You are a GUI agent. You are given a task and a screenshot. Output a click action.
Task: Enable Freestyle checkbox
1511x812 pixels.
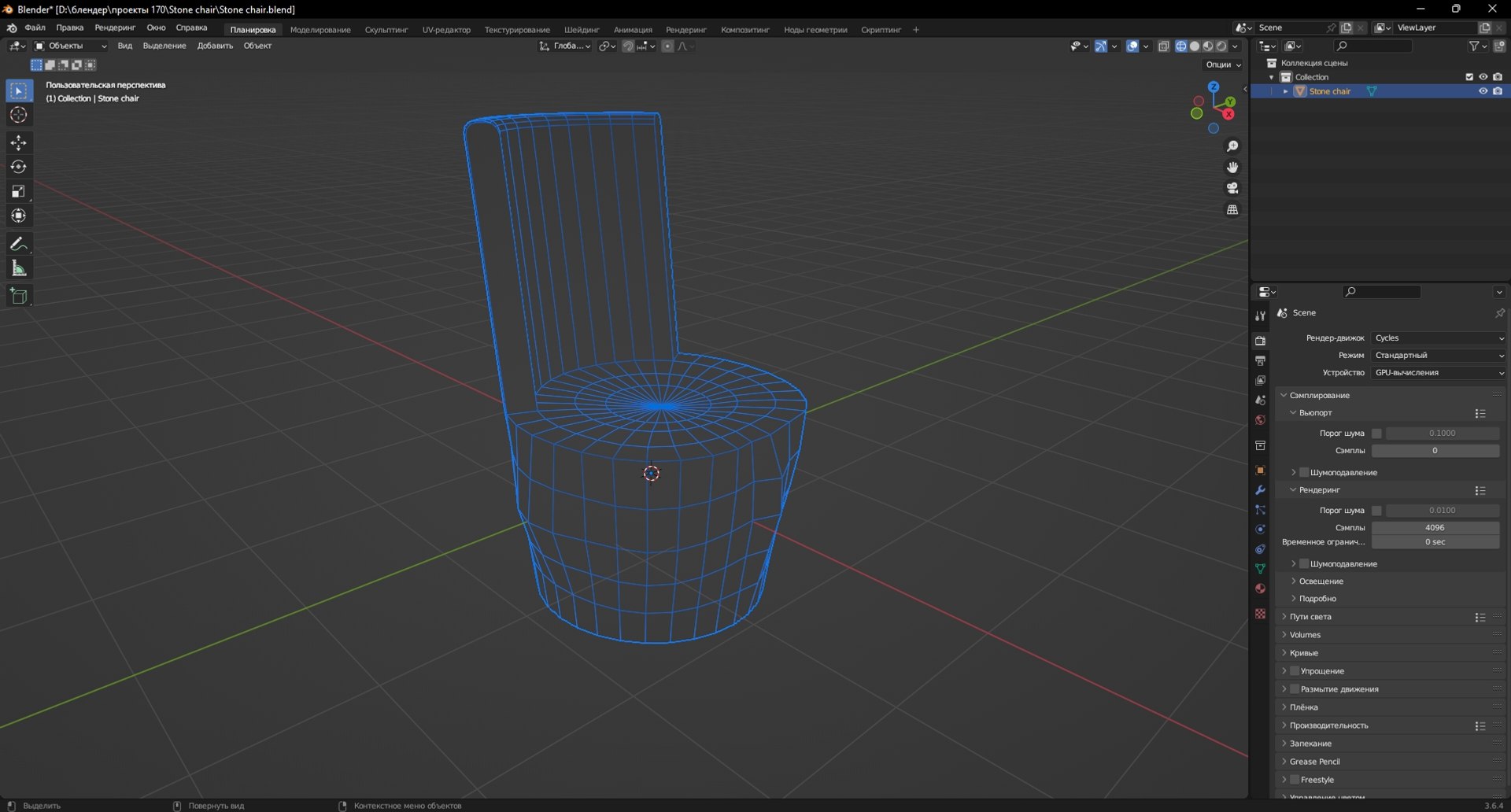(x=1295, y=780)
